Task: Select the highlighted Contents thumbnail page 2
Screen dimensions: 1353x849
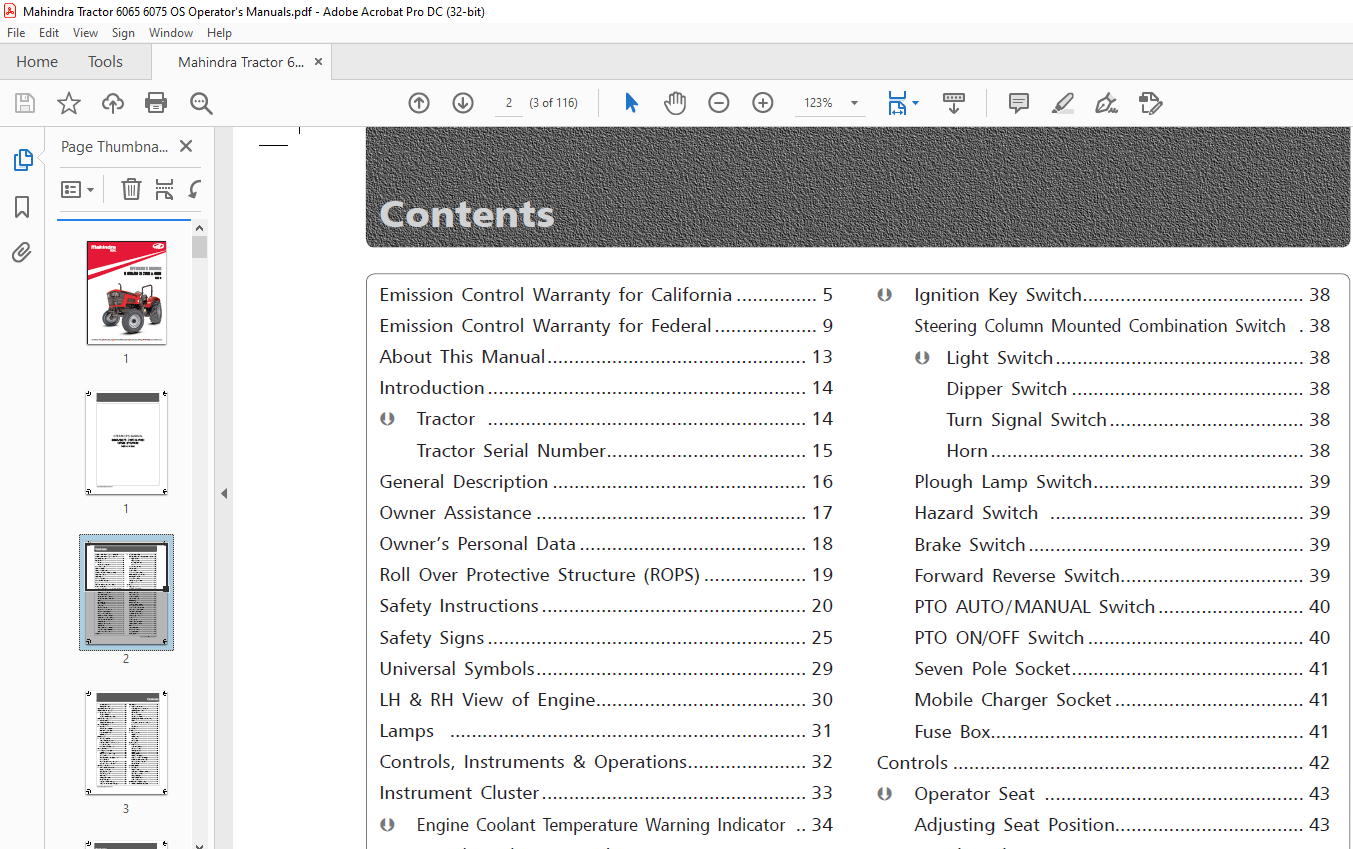Action: [126, 592]
